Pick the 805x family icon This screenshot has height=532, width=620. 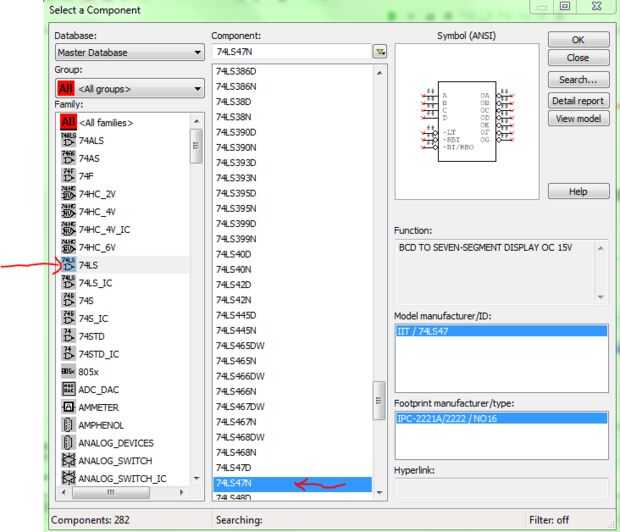(68, 371)
